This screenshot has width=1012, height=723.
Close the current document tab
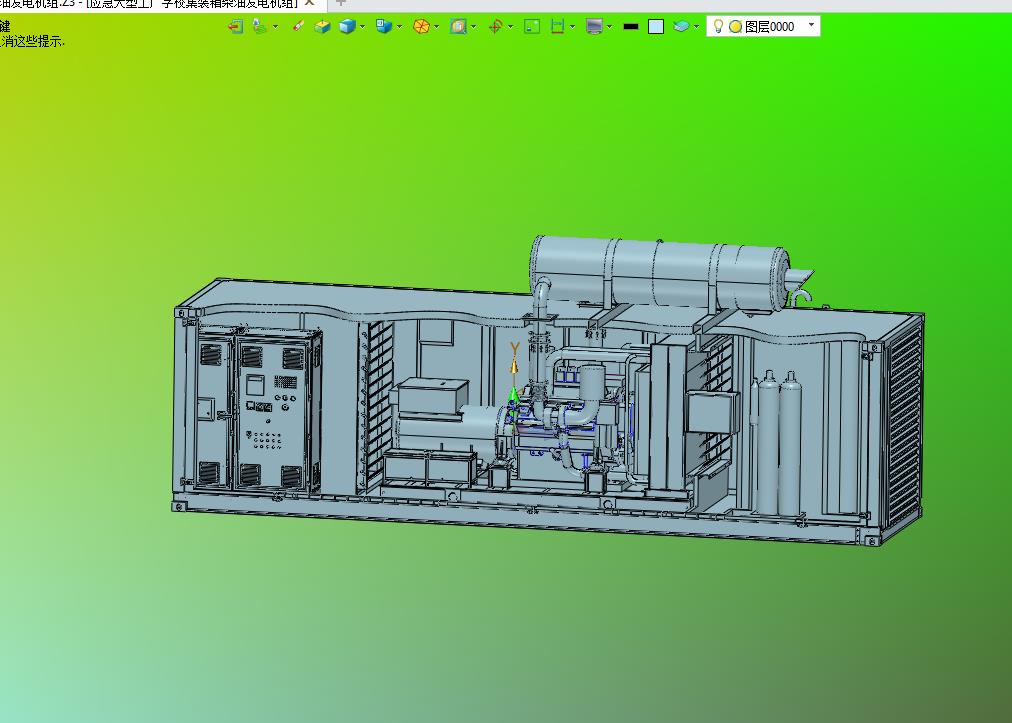coord(310,3)
